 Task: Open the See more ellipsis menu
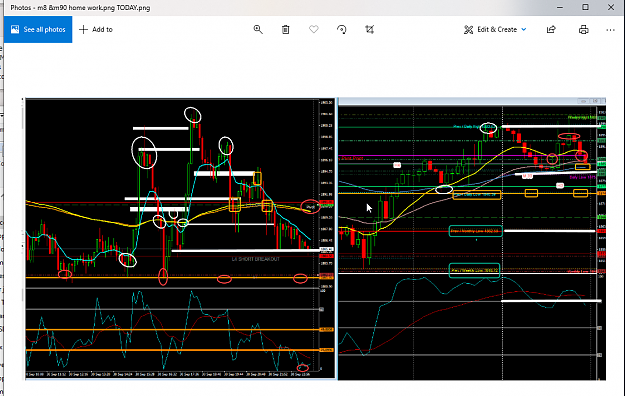610,30
